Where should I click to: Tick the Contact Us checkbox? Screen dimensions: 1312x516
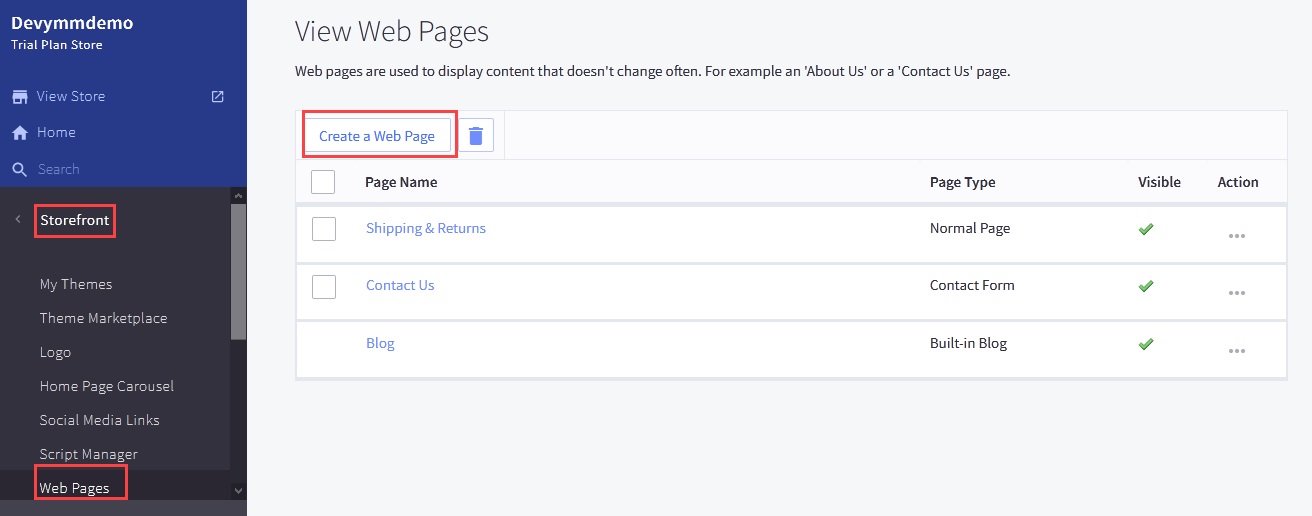point(323,286)
